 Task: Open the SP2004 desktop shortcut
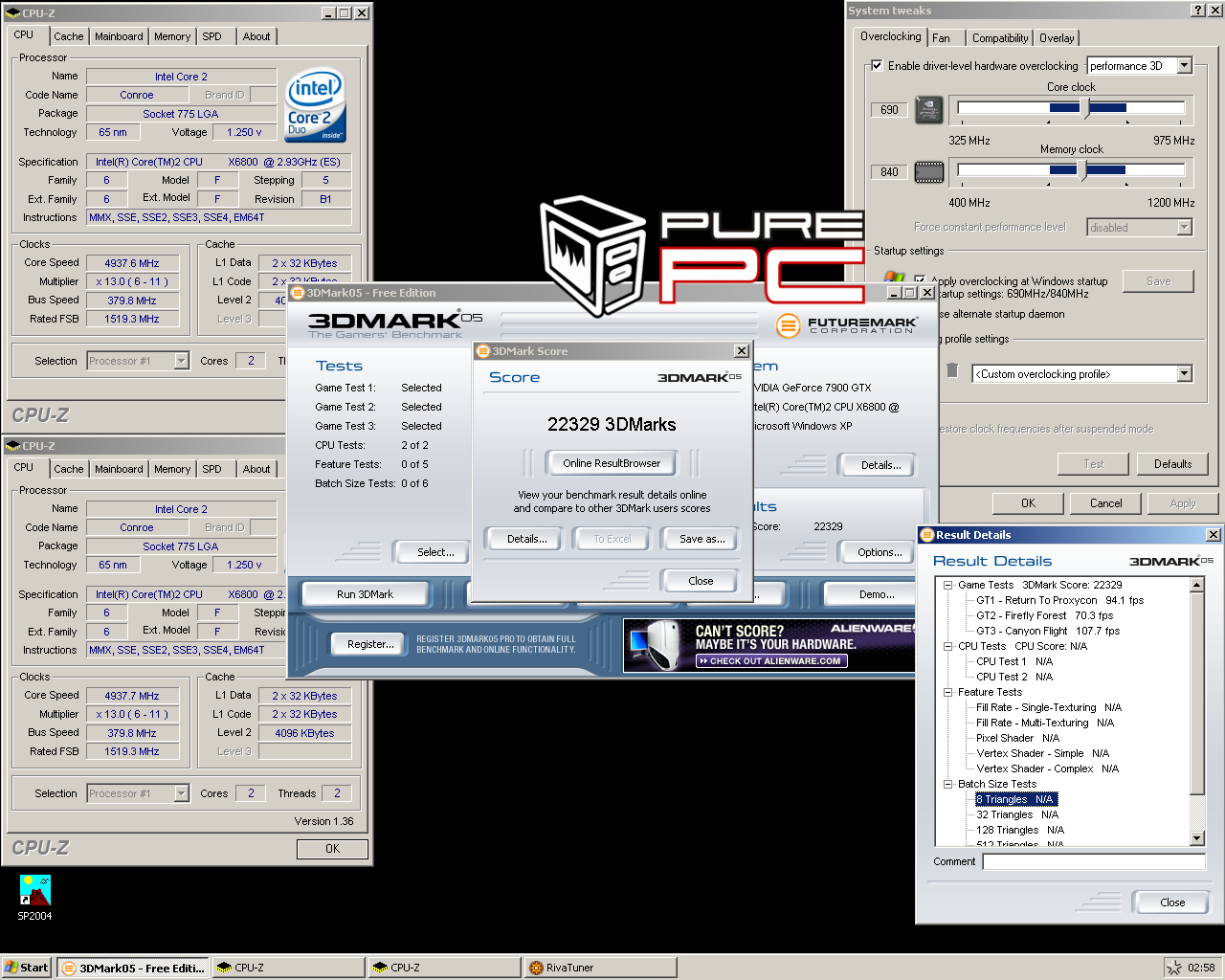[x=35, y=898]
